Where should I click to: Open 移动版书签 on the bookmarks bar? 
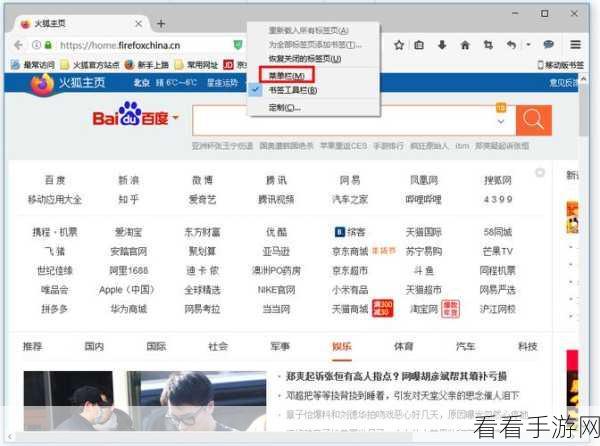561,65
